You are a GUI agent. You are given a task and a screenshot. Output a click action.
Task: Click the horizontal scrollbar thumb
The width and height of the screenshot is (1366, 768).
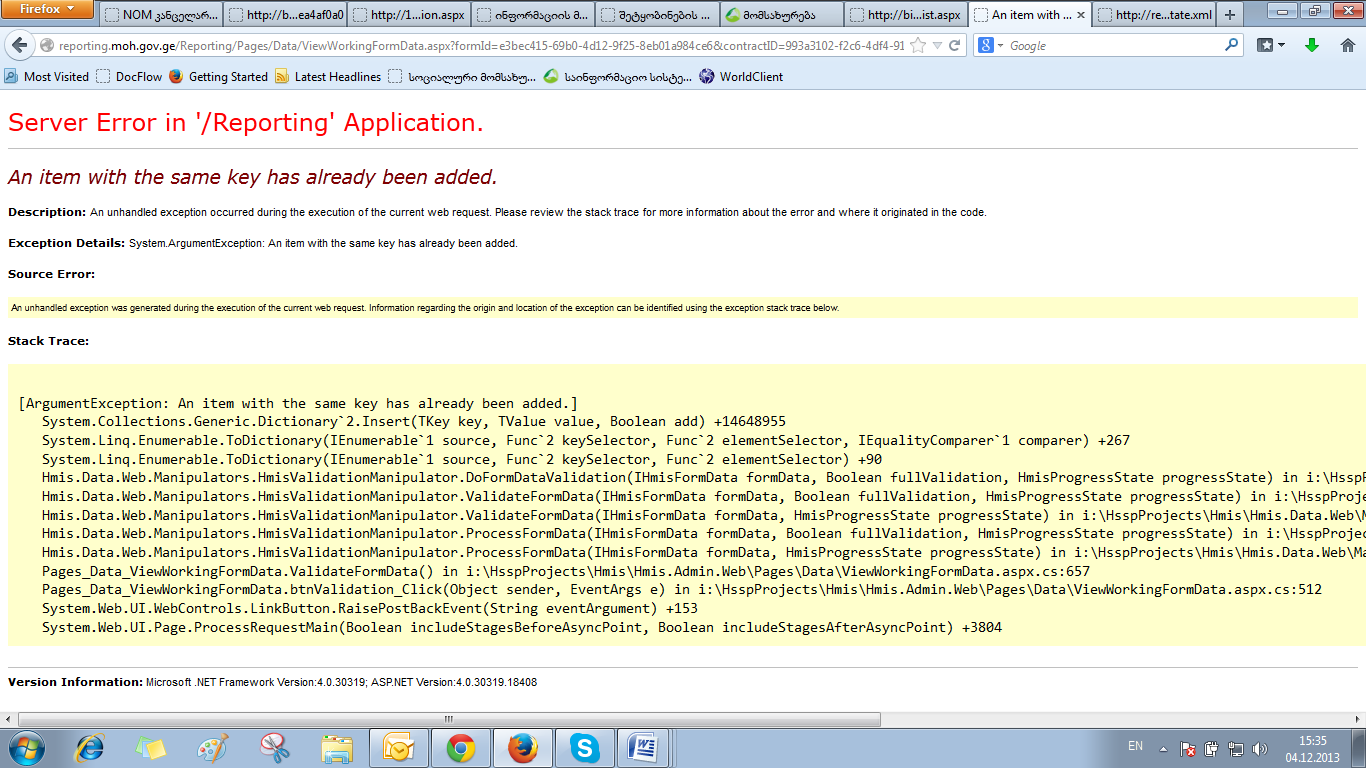[x=449, y=719]
